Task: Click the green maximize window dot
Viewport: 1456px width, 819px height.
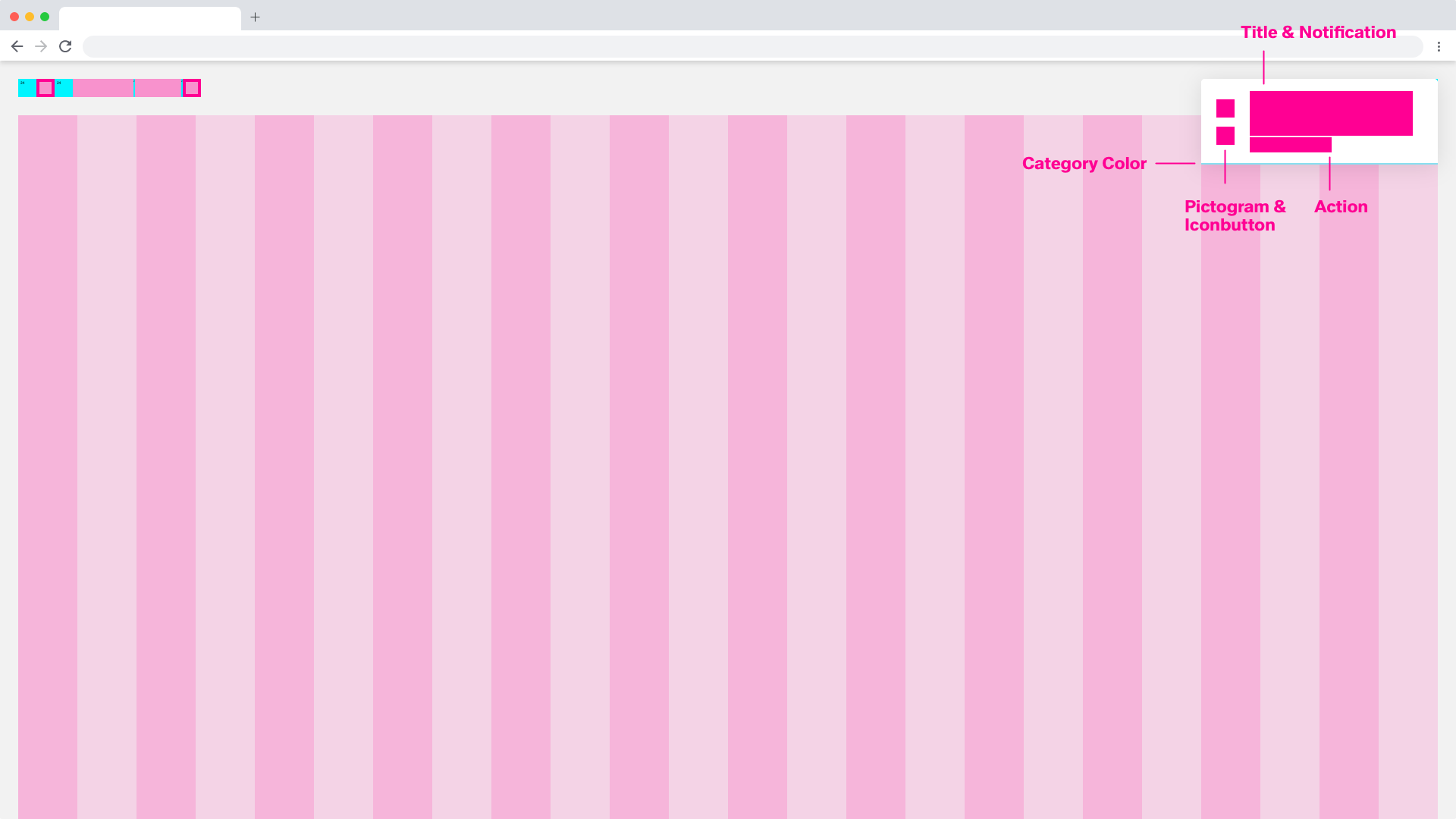Action: (45, 17)
